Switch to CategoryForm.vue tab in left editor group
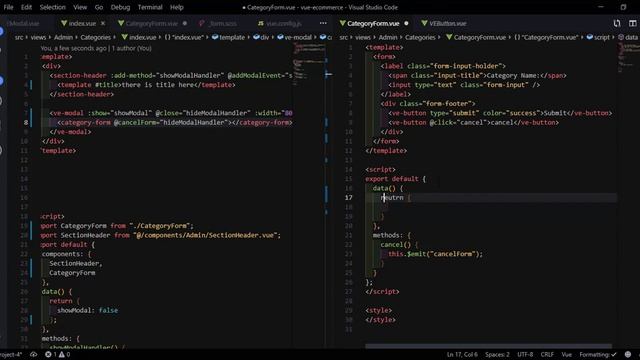The image size is (640, 360). tap(151, 24)
